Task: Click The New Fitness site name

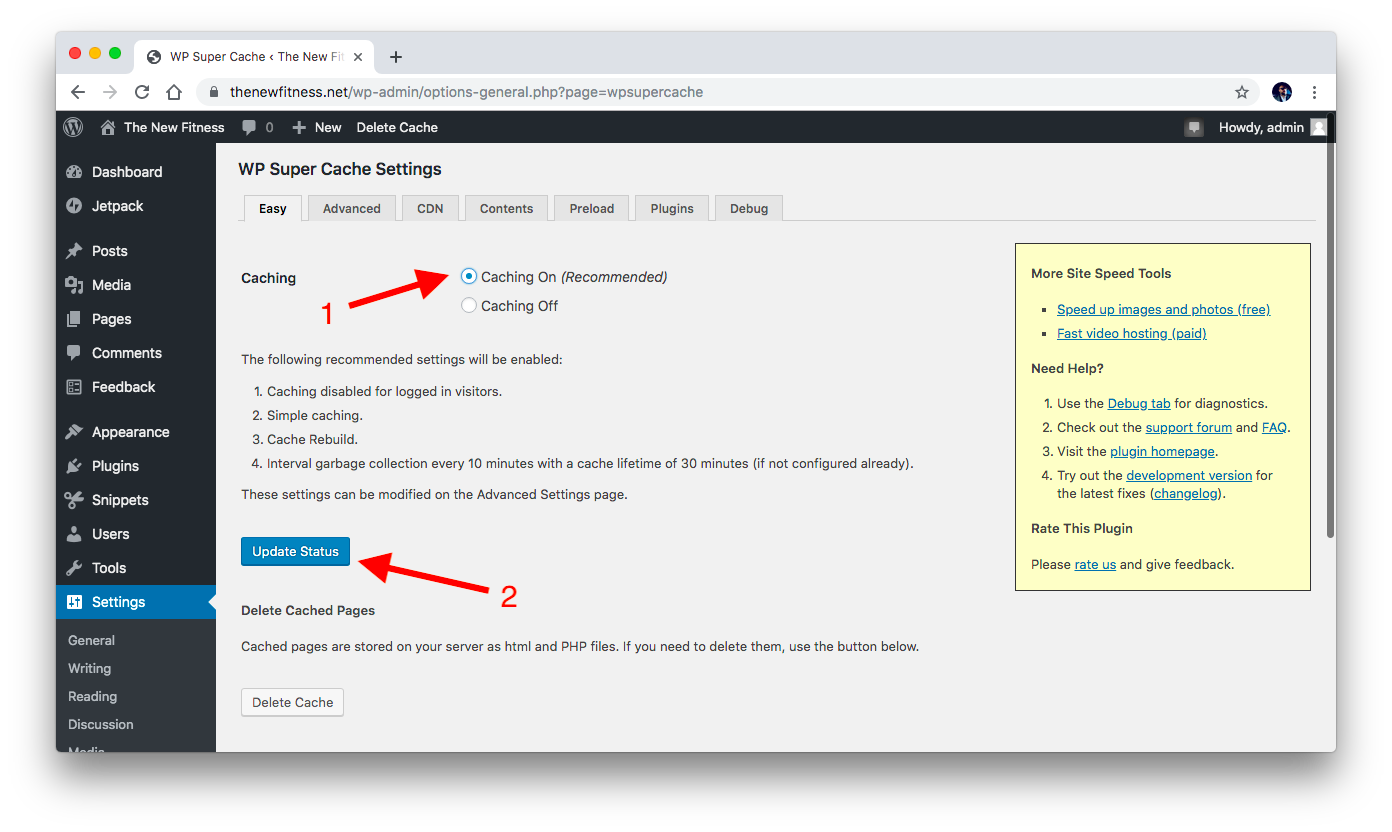Action: pos(174,127)
